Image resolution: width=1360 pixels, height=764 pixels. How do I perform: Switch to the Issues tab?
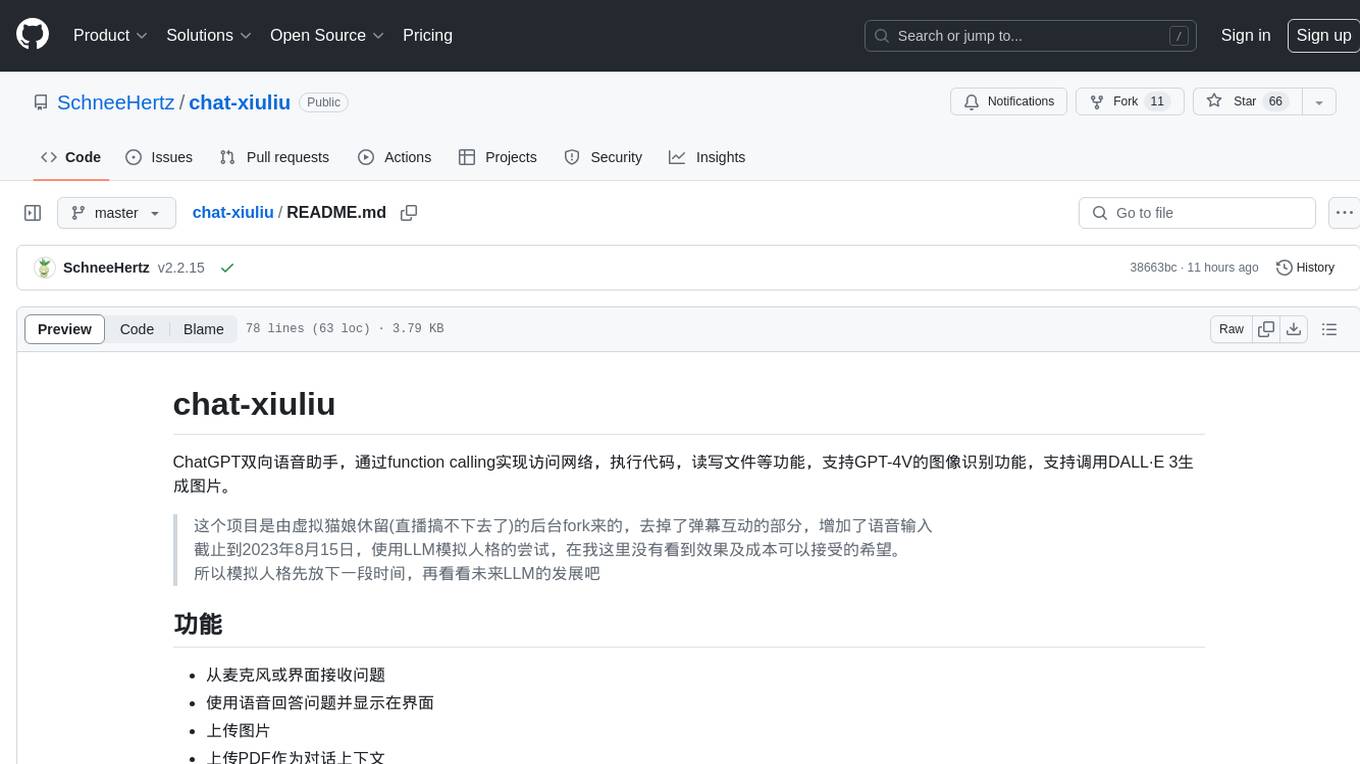click(x=159, y=157)
